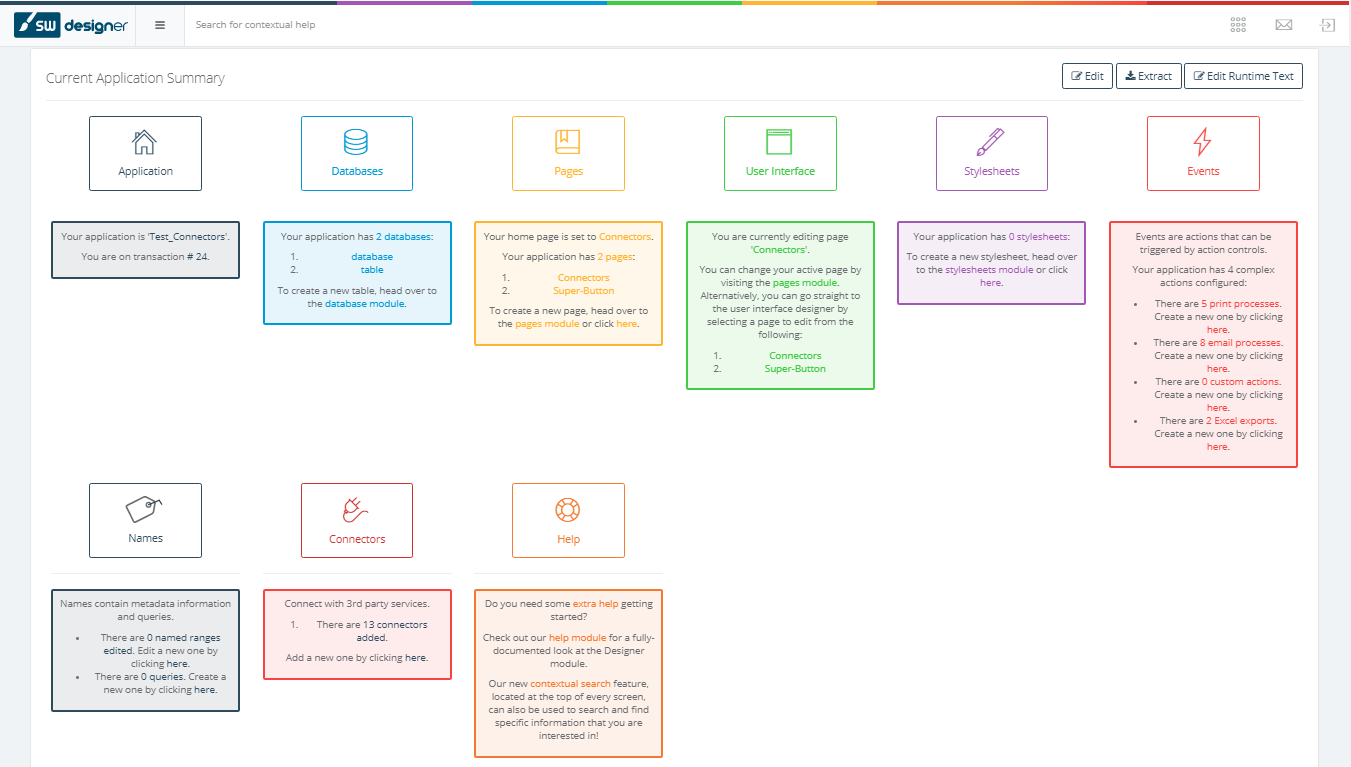
Task: Open the 'Super-Button' page link in Pages box
Action: coord(583,291)
